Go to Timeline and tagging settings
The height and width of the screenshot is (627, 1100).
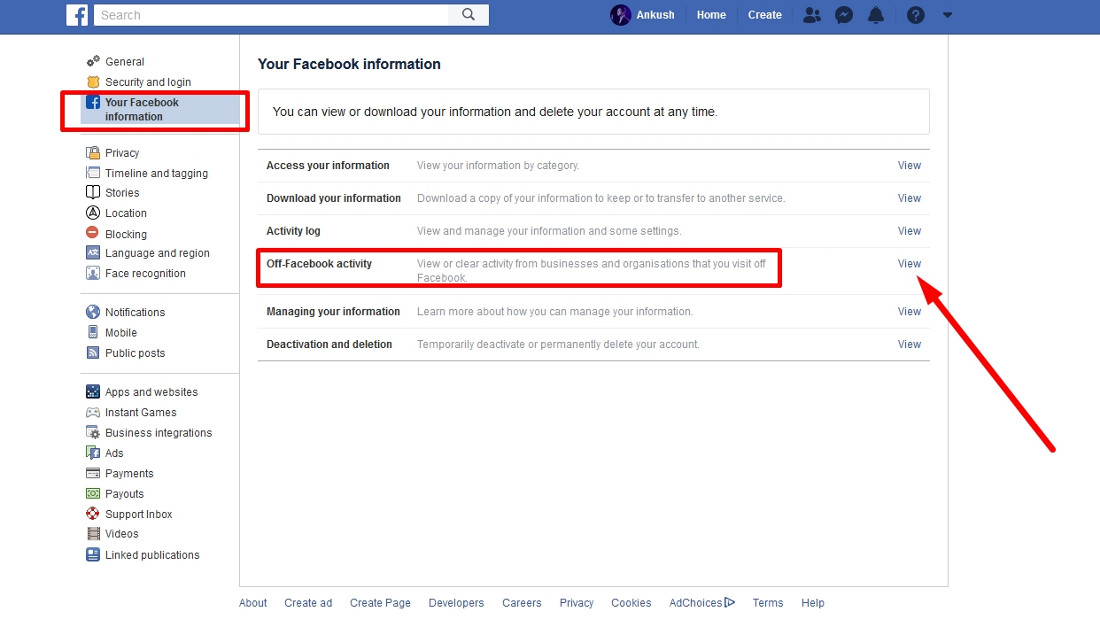pyautogui.click(x=156, y=173)
